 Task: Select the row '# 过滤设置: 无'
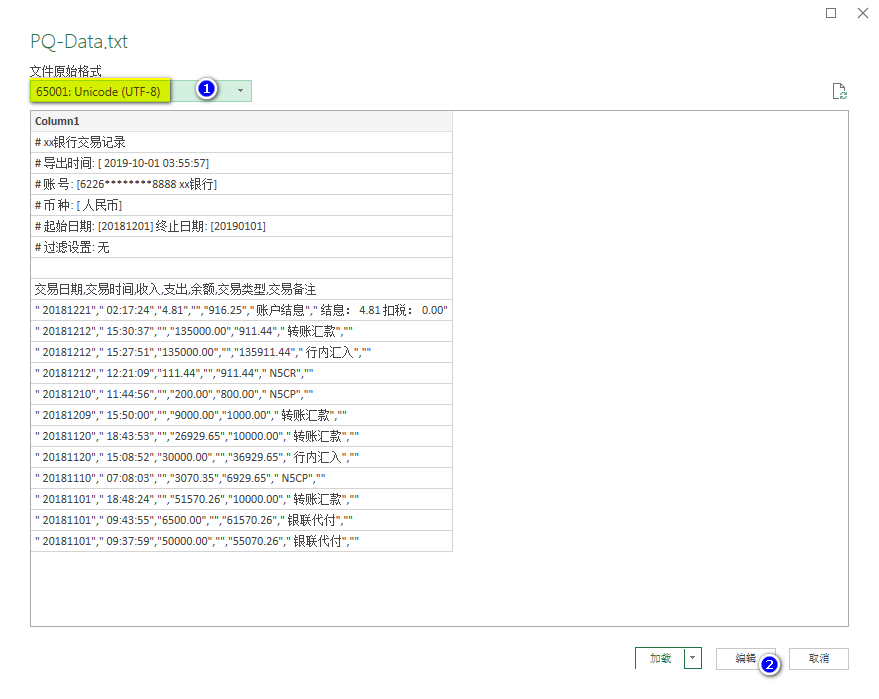[241, 247]
